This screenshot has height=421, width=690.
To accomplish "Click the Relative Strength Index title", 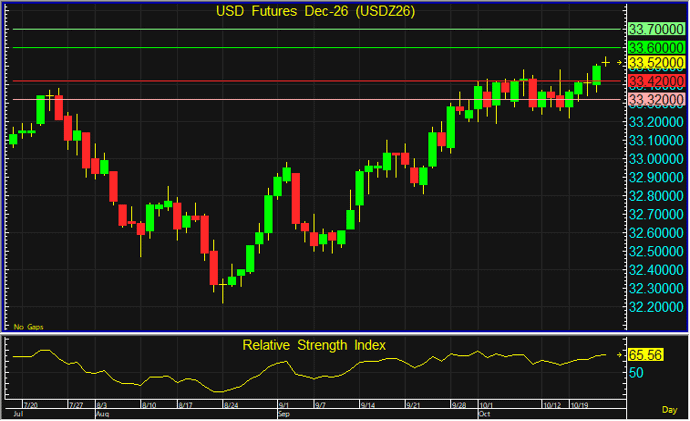I will point(314,345).
